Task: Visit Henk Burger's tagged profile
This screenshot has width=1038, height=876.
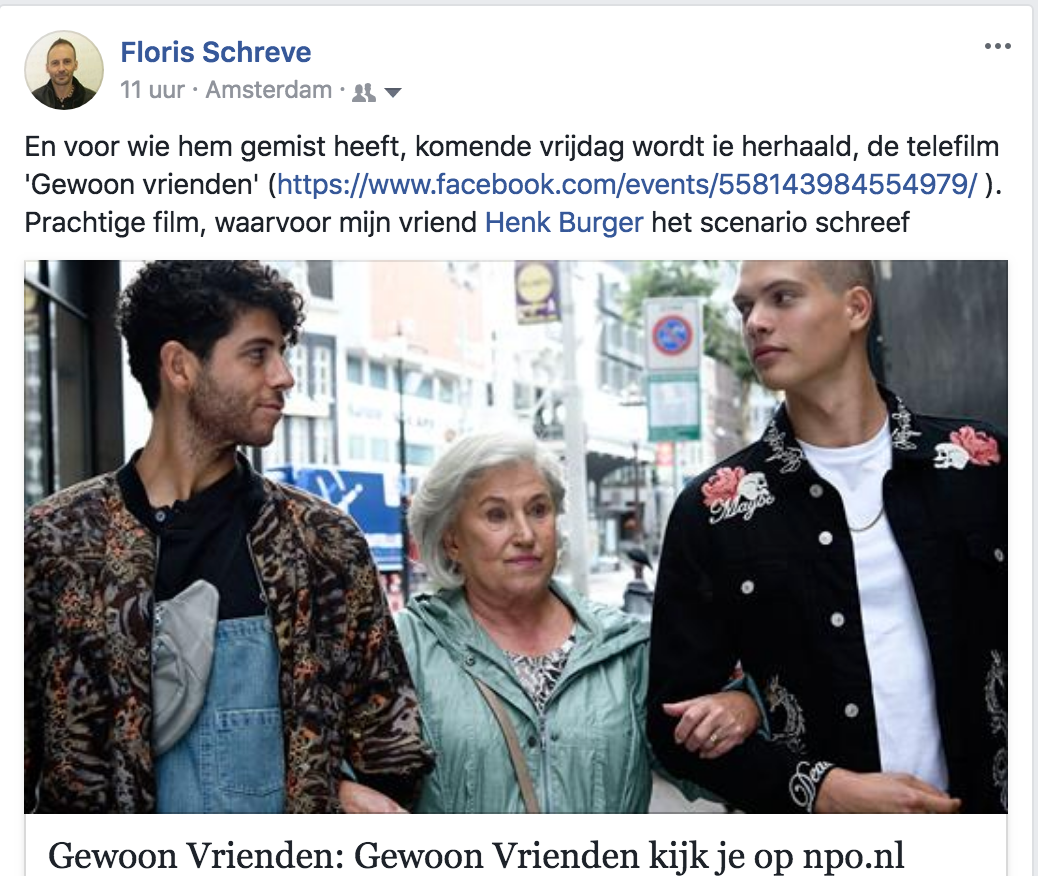Action: (x=564, y=222)
